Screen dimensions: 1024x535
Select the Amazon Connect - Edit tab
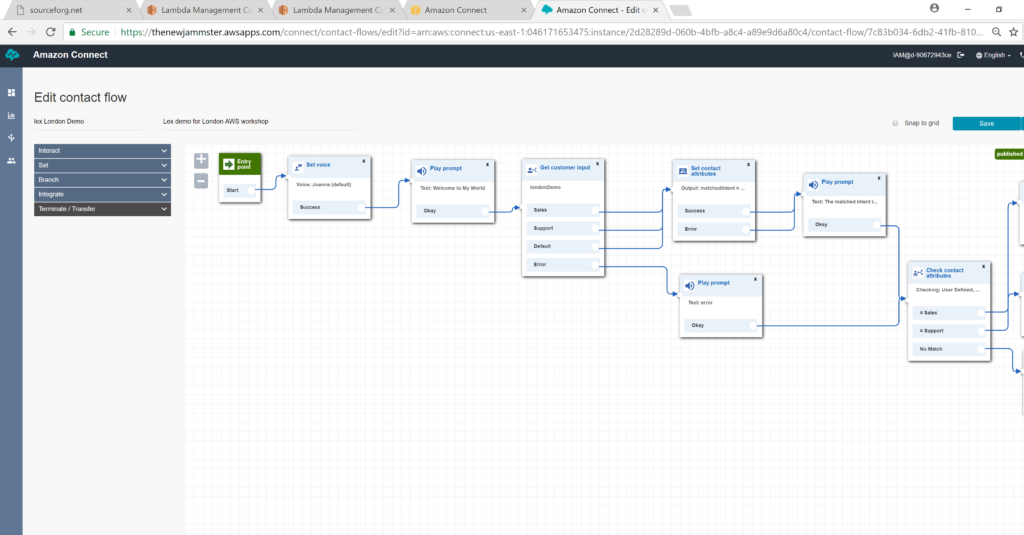tap(600, 10)
